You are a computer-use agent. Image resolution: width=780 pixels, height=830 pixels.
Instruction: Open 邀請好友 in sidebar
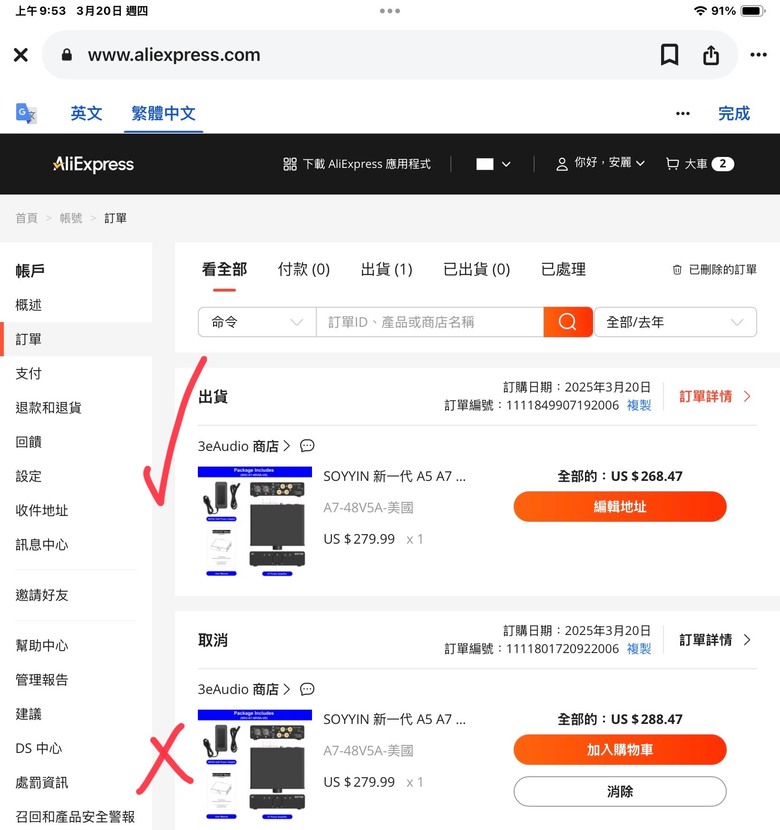tap(42, 595)
